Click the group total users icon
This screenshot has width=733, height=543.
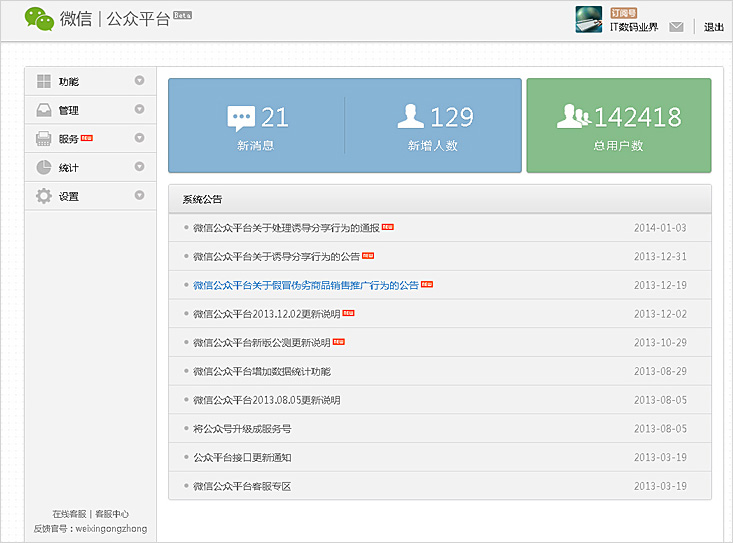[x=573, y=116]
